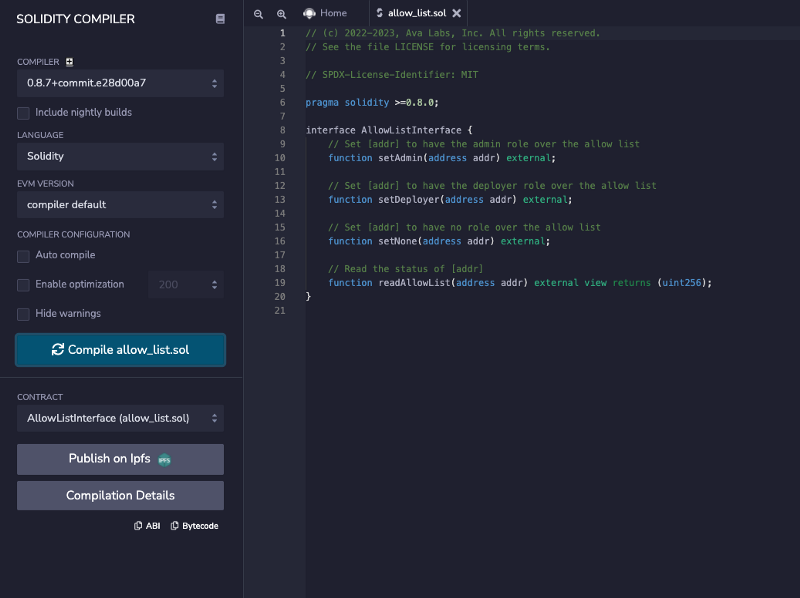Screen dimensions: 800x598
Task: Click the Bytecode copy link text
Action: (200, 526)
